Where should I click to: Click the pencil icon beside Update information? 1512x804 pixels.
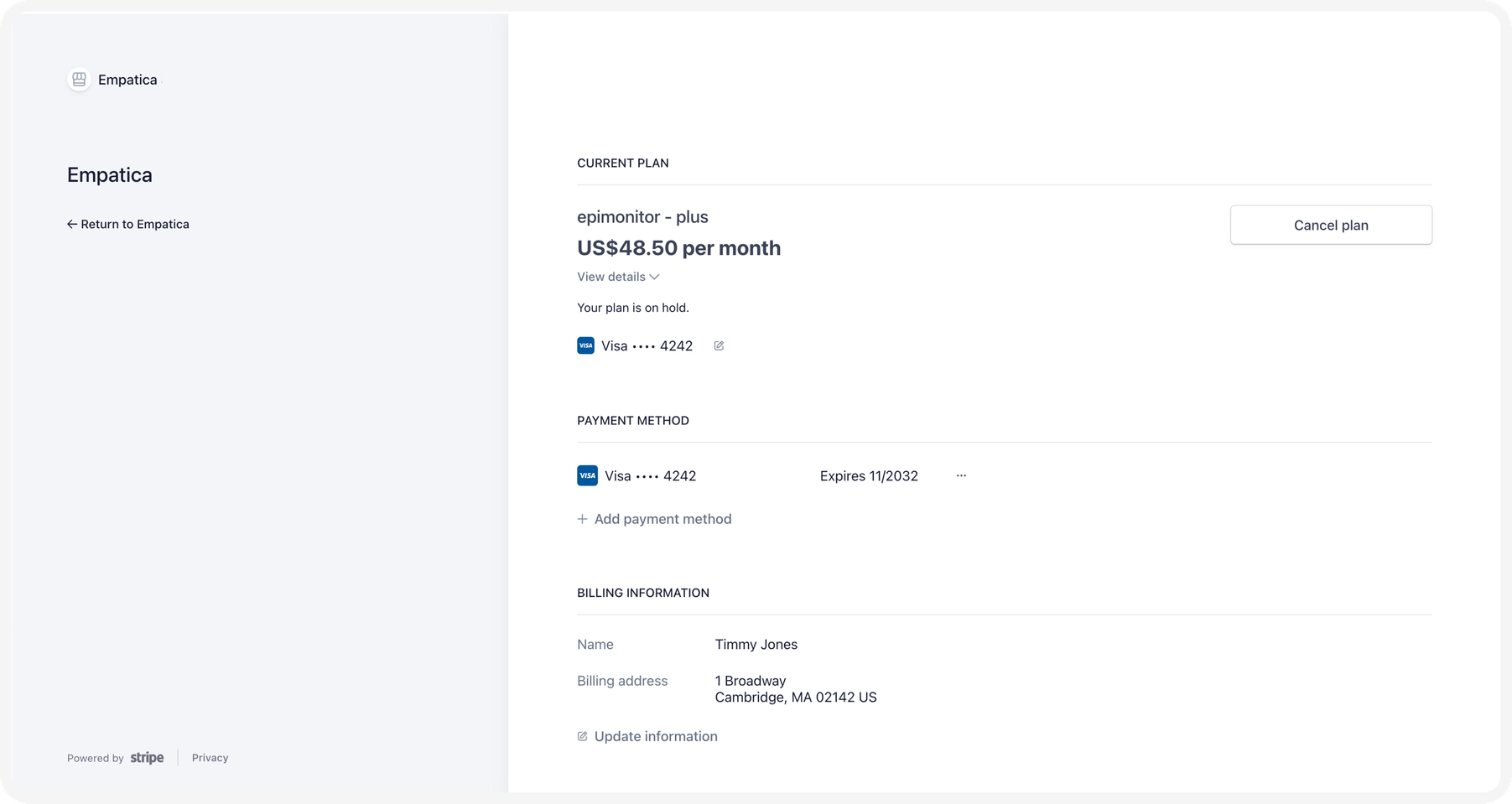(x=582, y=736)
